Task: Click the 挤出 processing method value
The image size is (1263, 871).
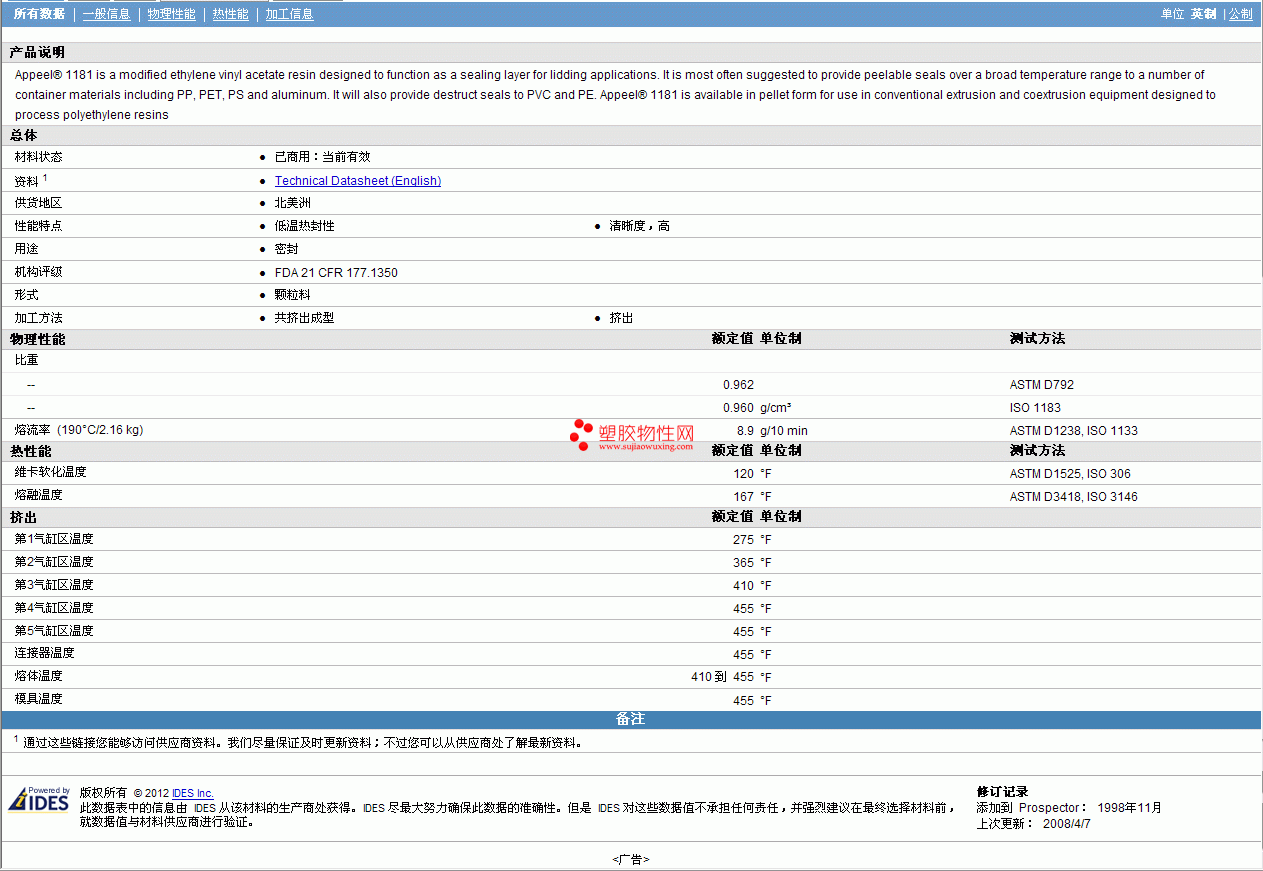Action: pyautogui.click(x=621, y=318)
